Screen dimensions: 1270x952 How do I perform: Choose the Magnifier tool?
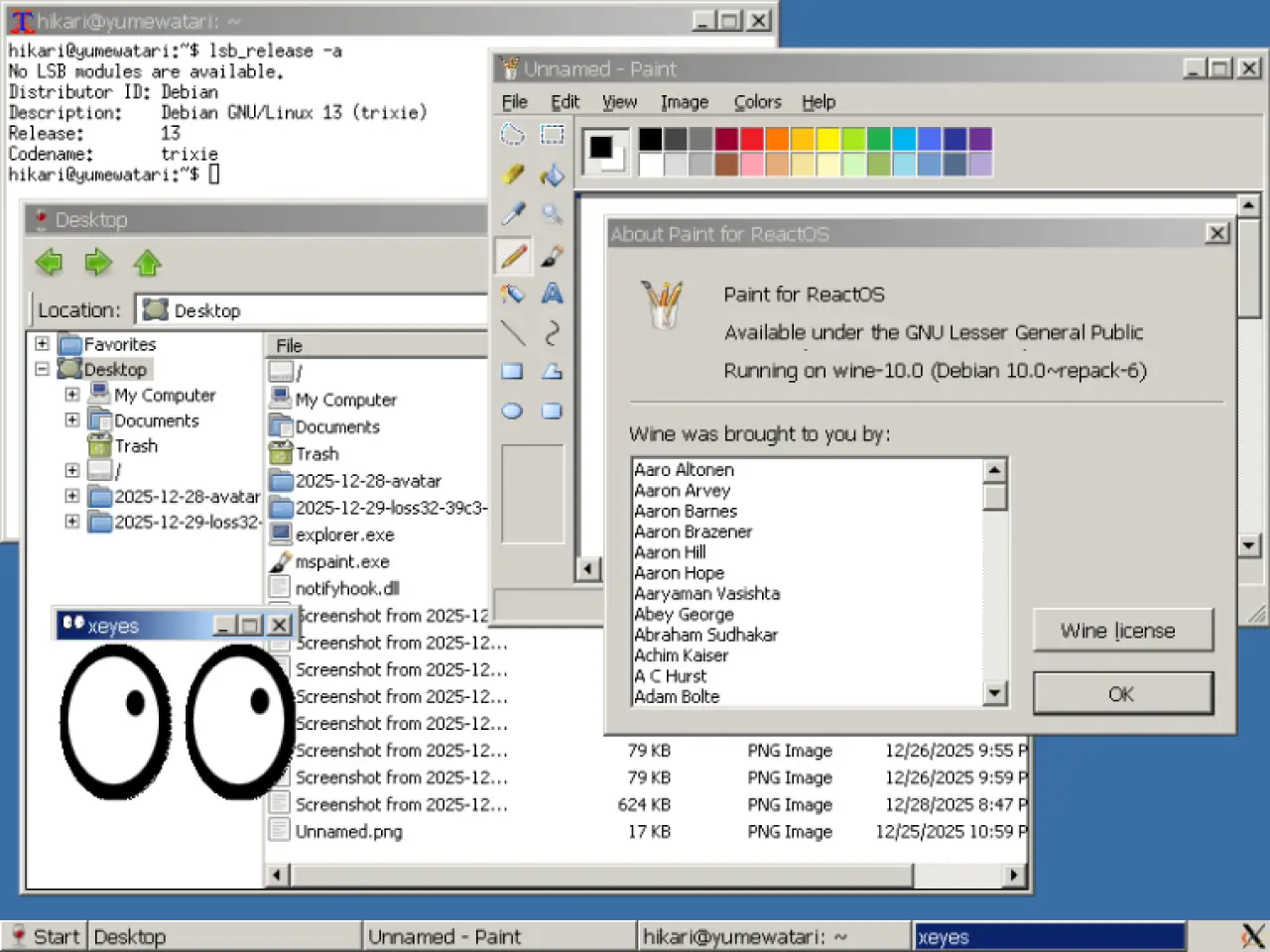552,214
